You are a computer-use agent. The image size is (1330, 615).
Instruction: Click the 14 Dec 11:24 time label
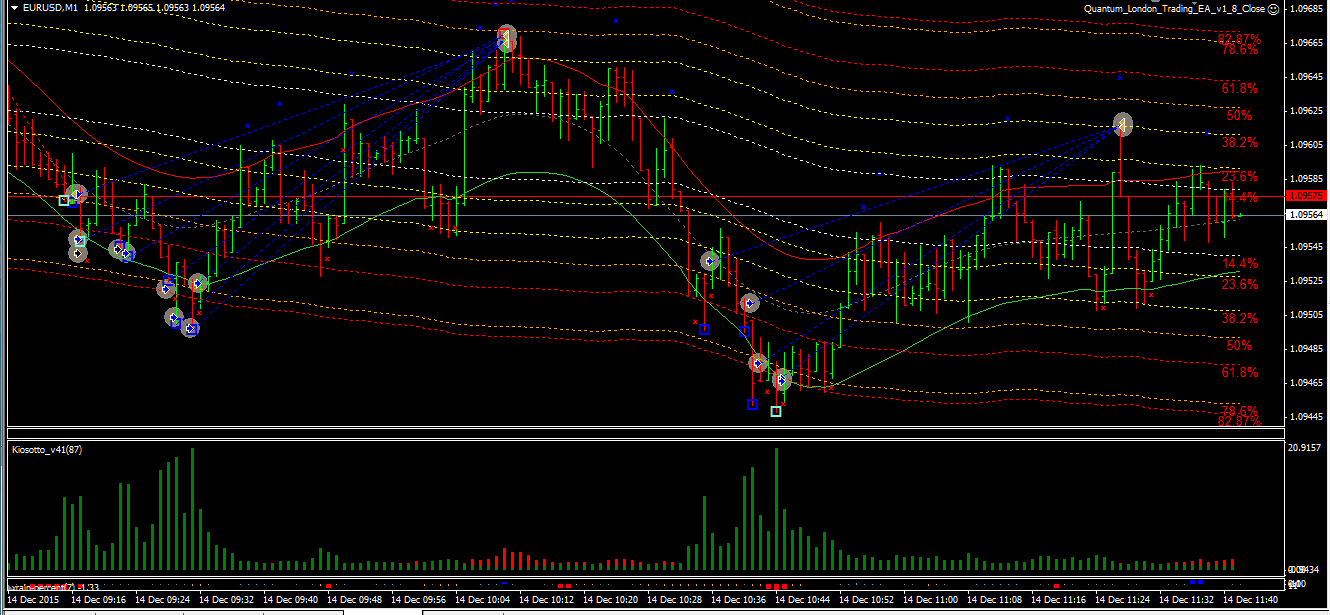1122,600
